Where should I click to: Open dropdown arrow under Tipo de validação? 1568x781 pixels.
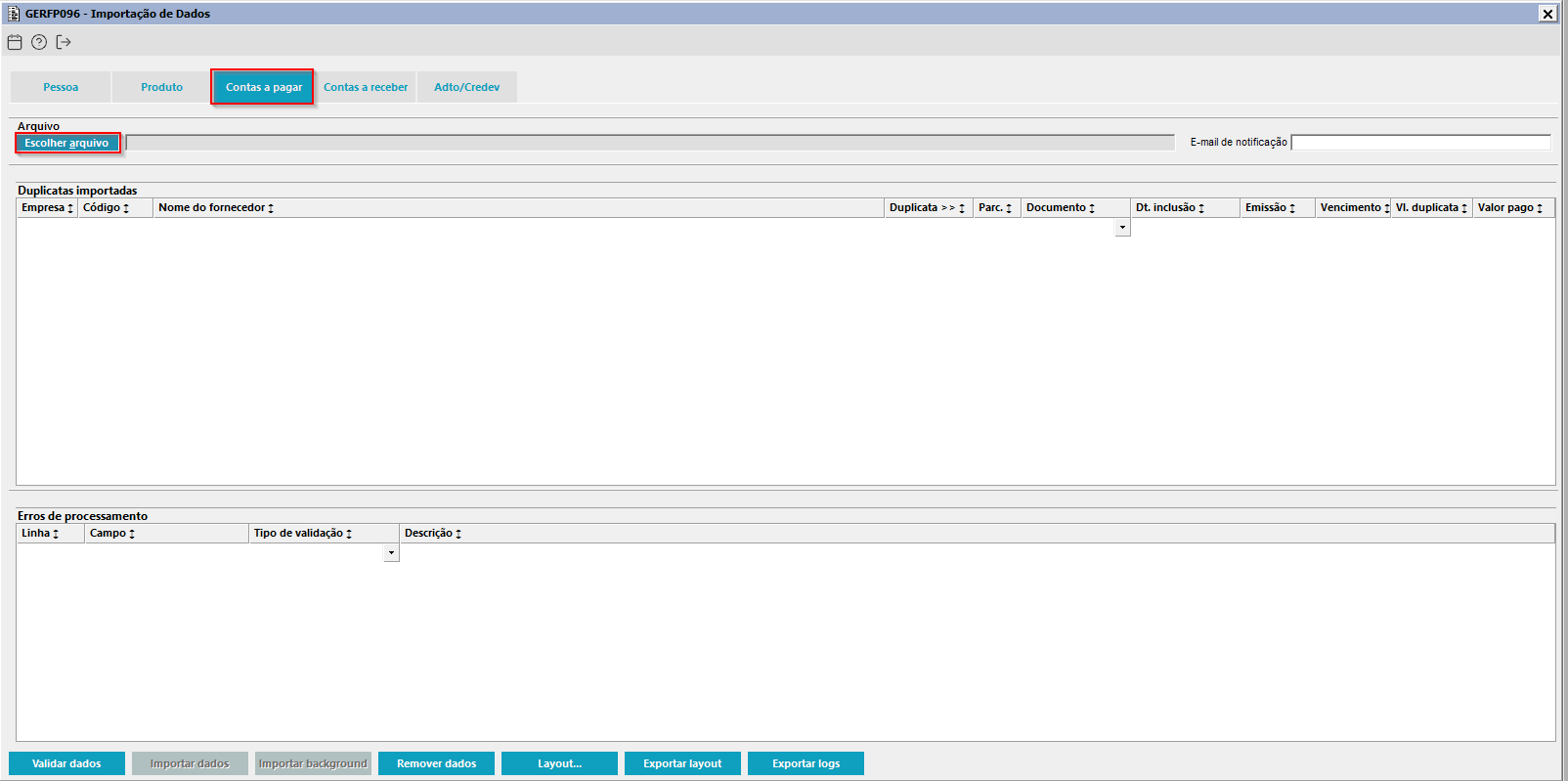click(x=391, y=553)
